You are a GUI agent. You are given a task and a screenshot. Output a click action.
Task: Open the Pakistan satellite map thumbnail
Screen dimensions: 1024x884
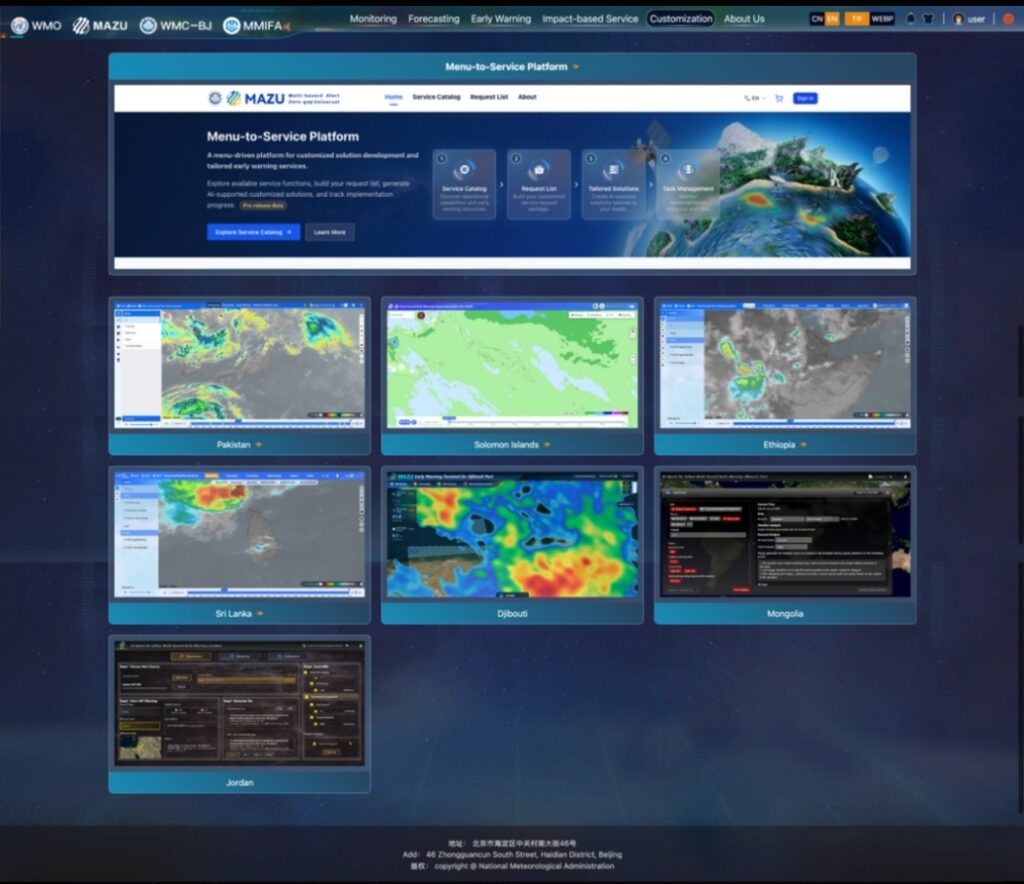point(240,365)
